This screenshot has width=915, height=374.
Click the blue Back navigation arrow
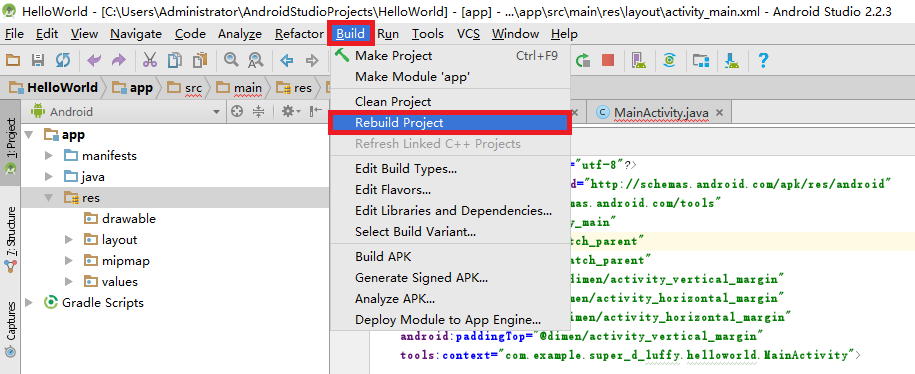coord(287,60)
